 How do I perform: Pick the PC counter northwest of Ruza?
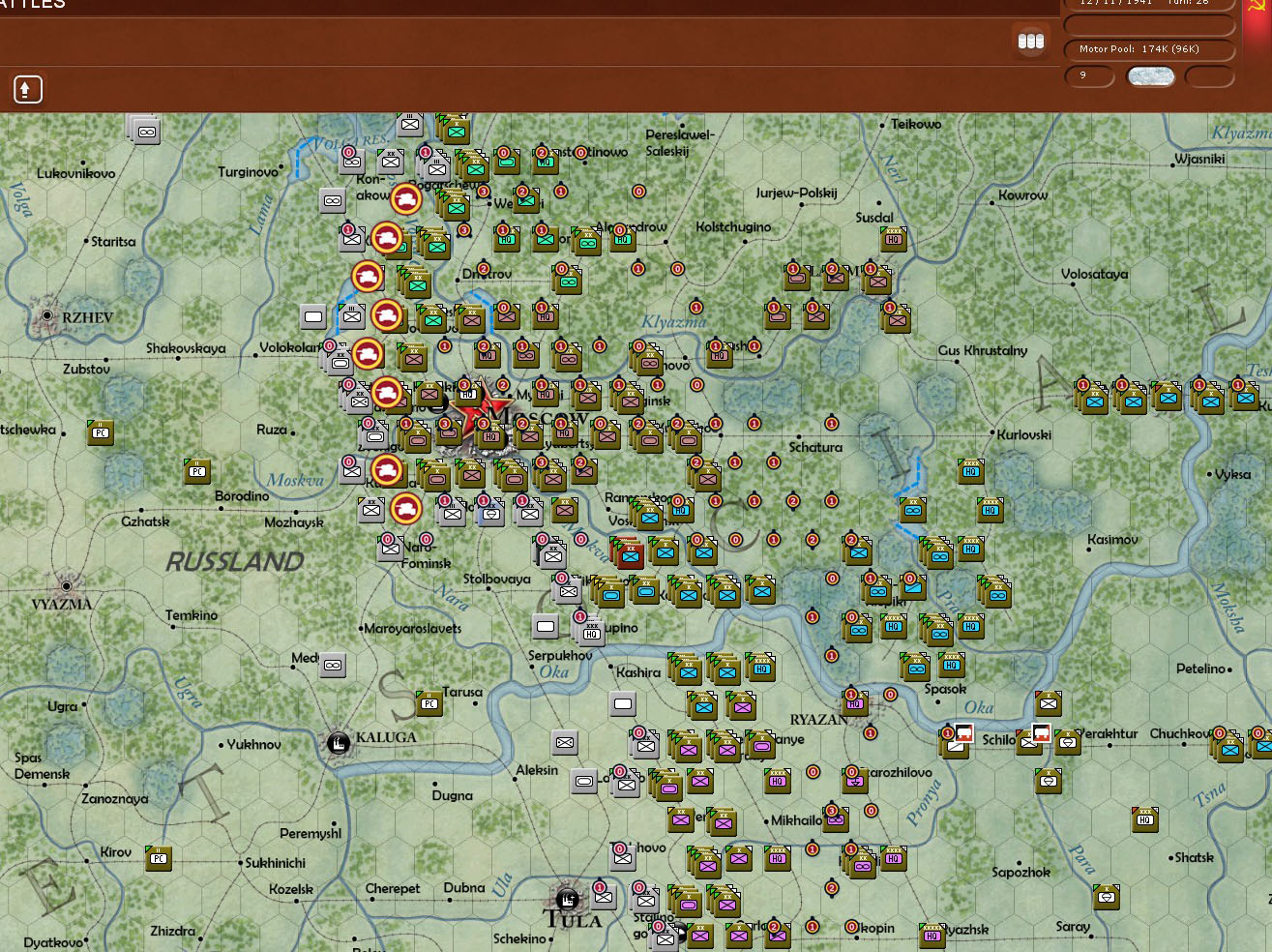click(x=101, y=432)
